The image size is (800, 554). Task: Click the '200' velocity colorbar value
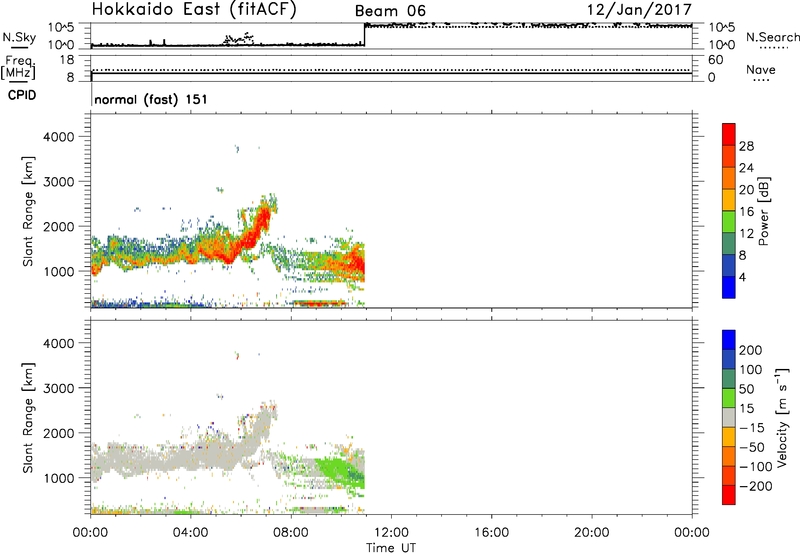(751, 350)
